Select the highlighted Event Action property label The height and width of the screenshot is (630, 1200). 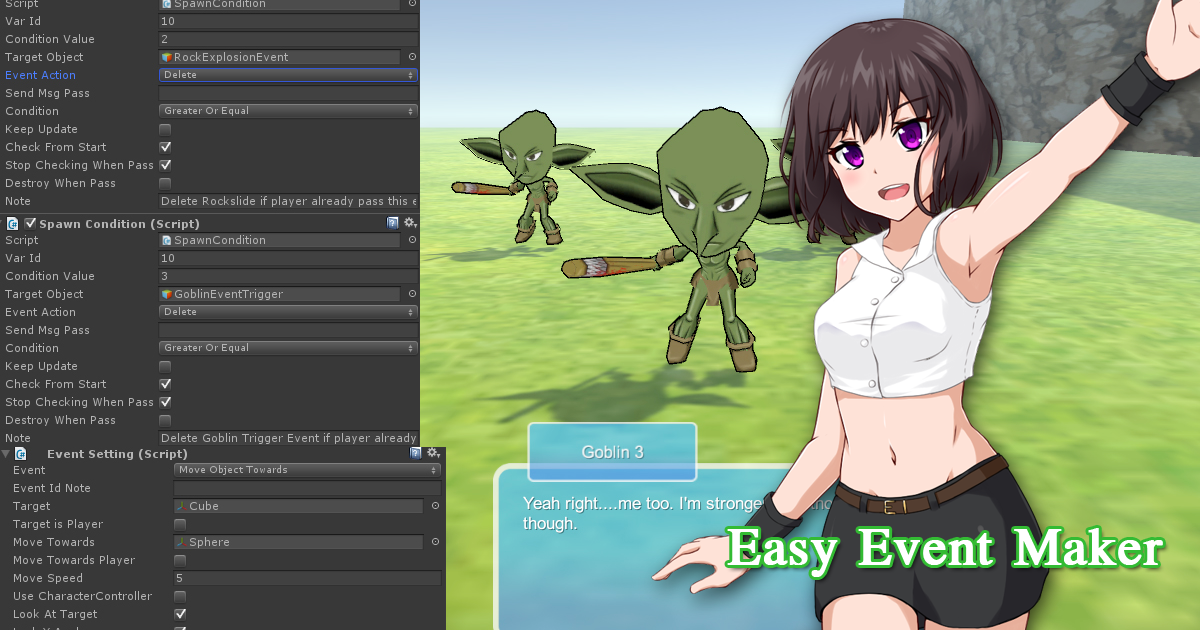40,75
